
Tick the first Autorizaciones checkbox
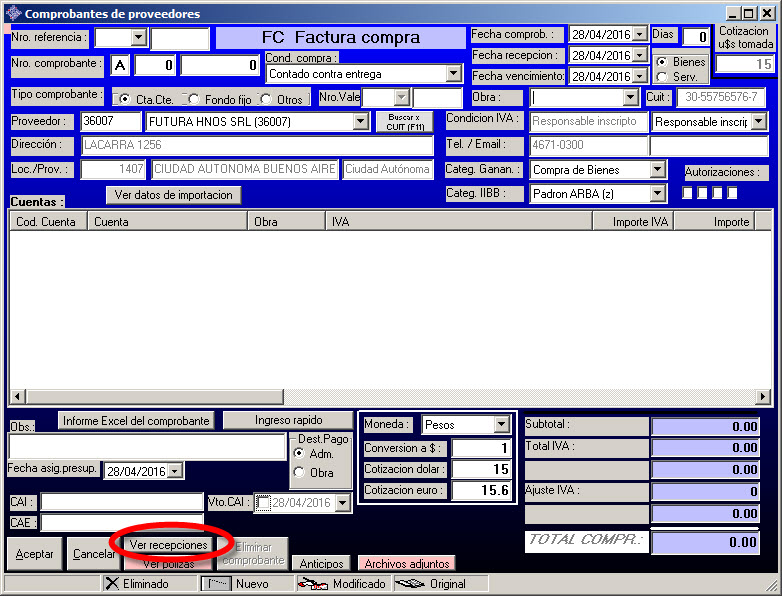click(688, 192)
